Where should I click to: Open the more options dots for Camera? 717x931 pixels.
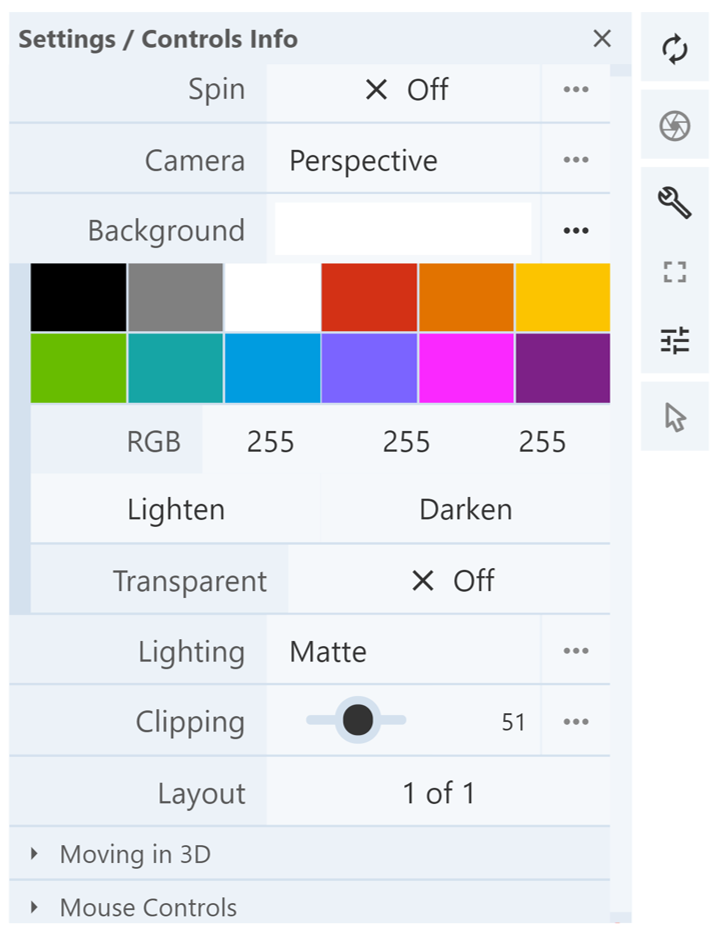[x=575, y=160]
